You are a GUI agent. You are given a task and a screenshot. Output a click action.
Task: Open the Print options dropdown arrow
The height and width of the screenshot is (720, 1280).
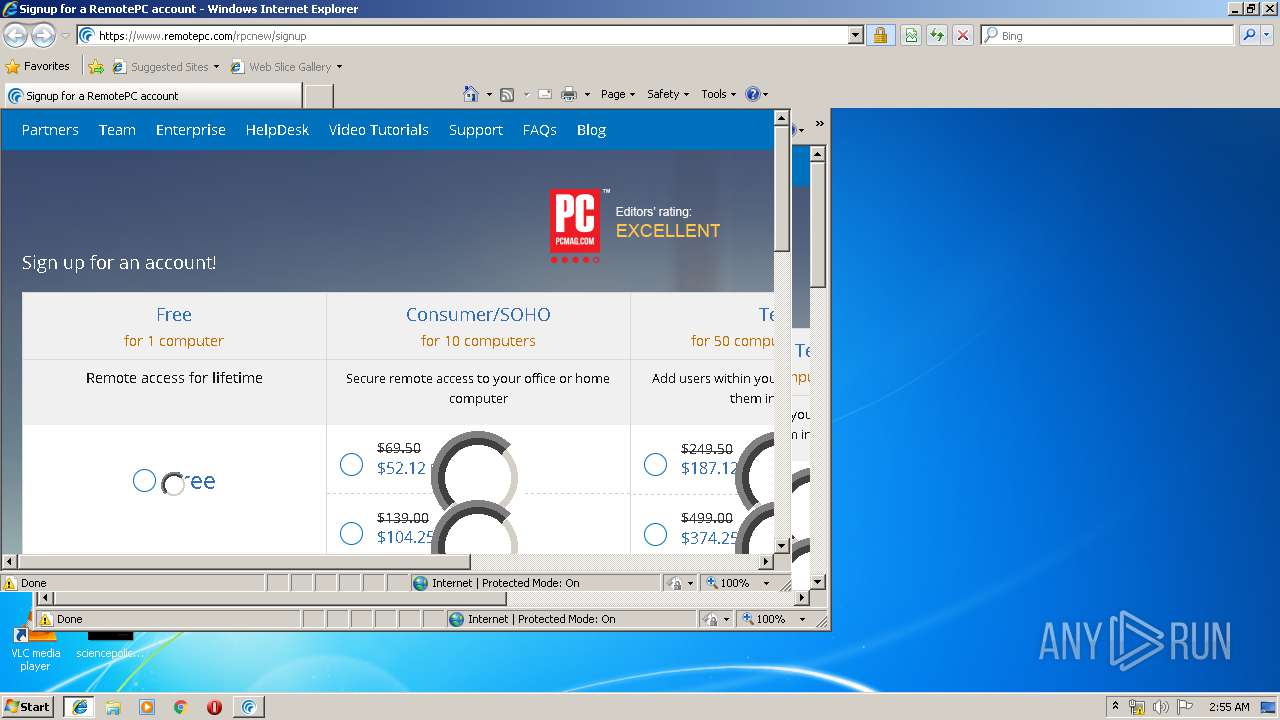click(587, 94)
